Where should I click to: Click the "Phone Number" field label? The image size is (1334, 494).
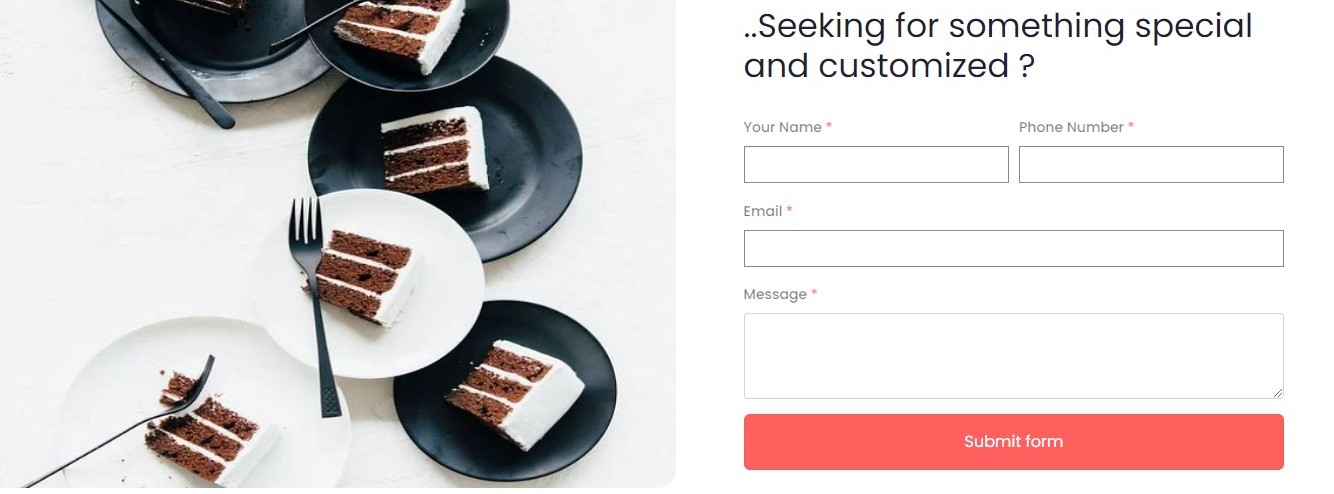(1071, 127)
